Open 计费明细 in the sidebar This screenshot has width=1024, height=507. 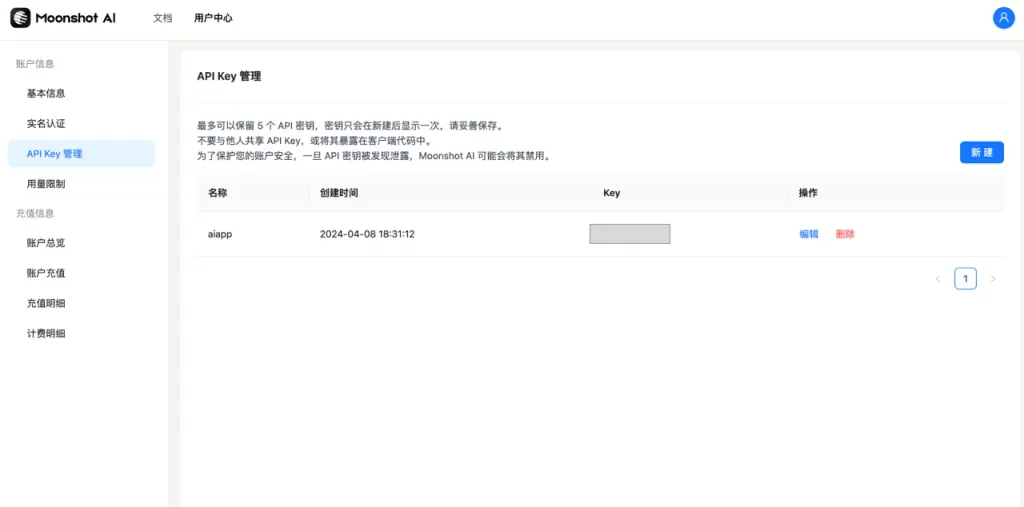tap(46, 333)
